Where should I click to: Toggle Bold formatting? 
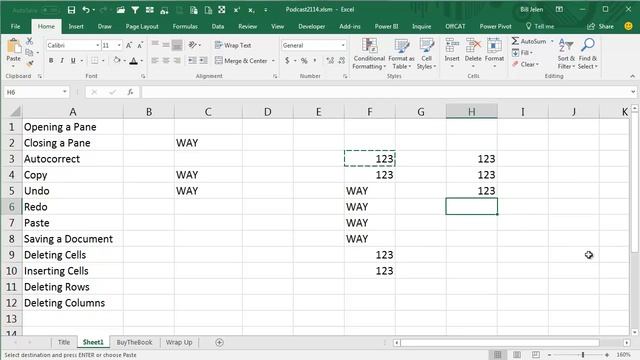51,61
